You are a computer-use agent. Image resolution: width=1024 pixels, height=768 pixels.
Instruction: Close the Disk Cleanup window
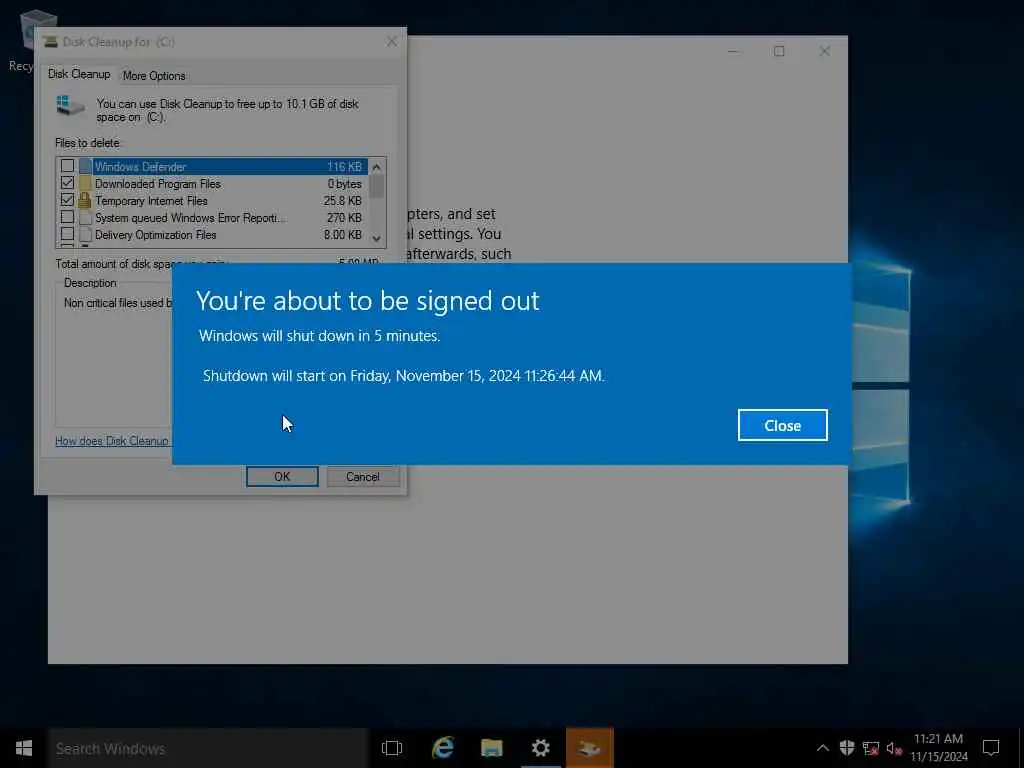coord(391,42)
